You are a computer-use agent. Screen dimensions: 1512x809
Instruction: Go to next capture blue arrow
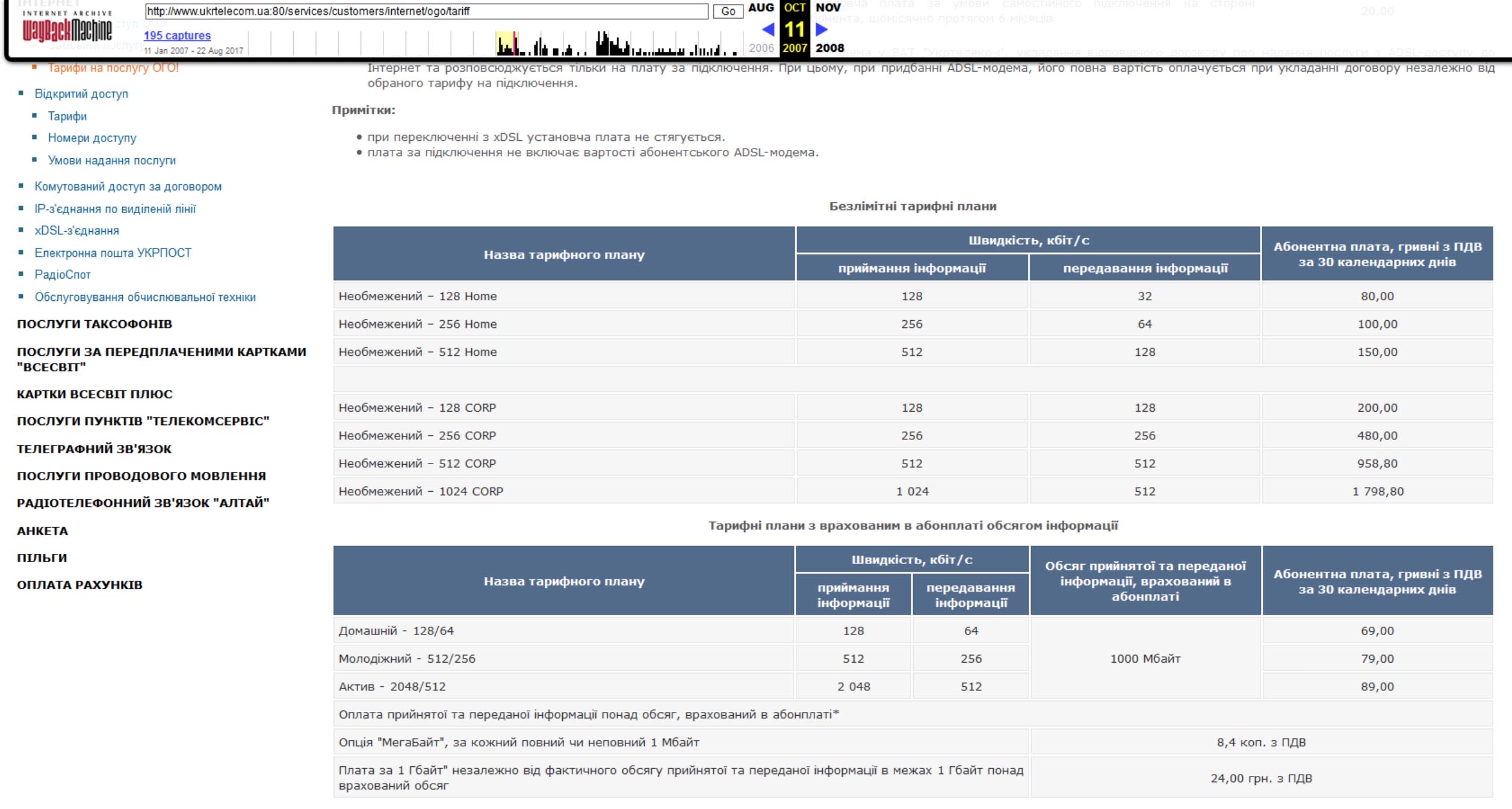[x=822, y=29]
